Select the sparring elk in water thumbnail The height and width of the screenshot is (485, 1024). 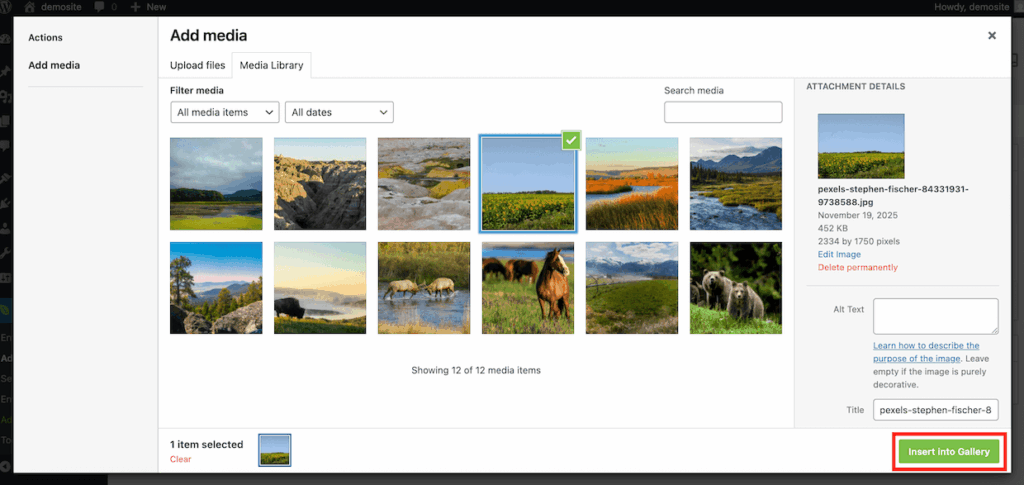pos(424,288)
